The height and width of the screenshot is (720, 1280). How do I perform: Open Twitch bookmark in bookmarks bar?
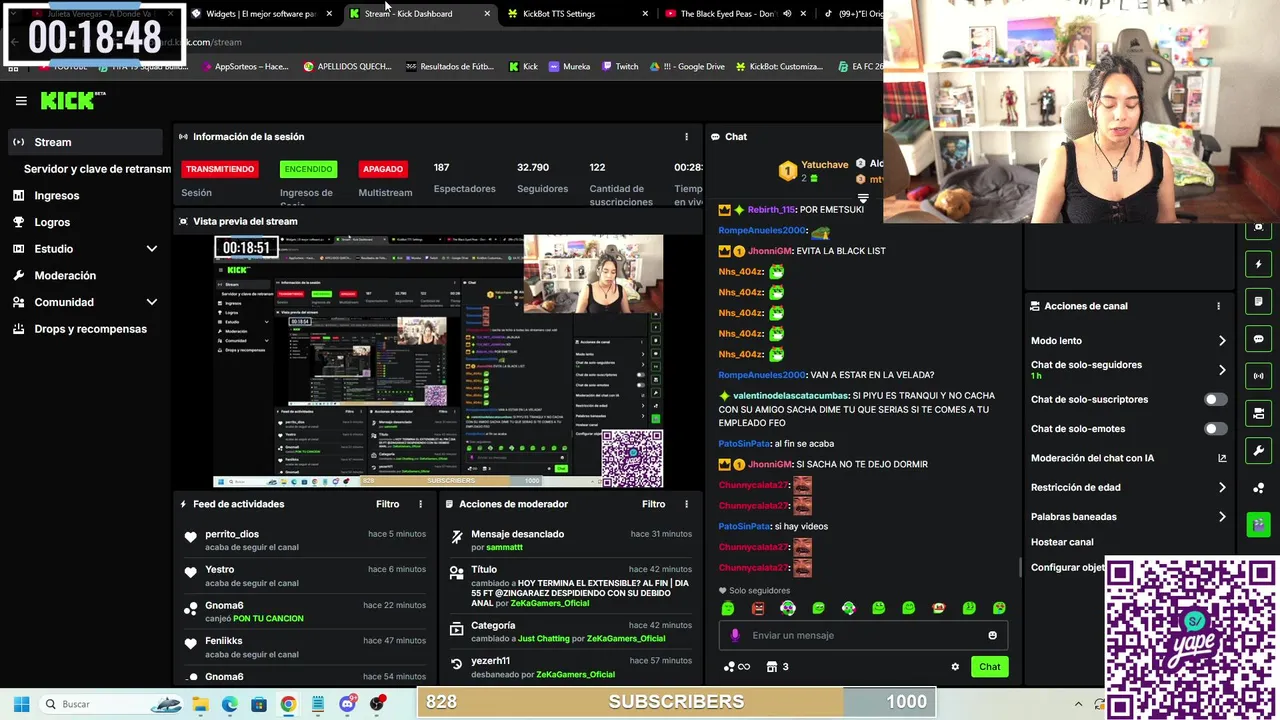[620, 67]
